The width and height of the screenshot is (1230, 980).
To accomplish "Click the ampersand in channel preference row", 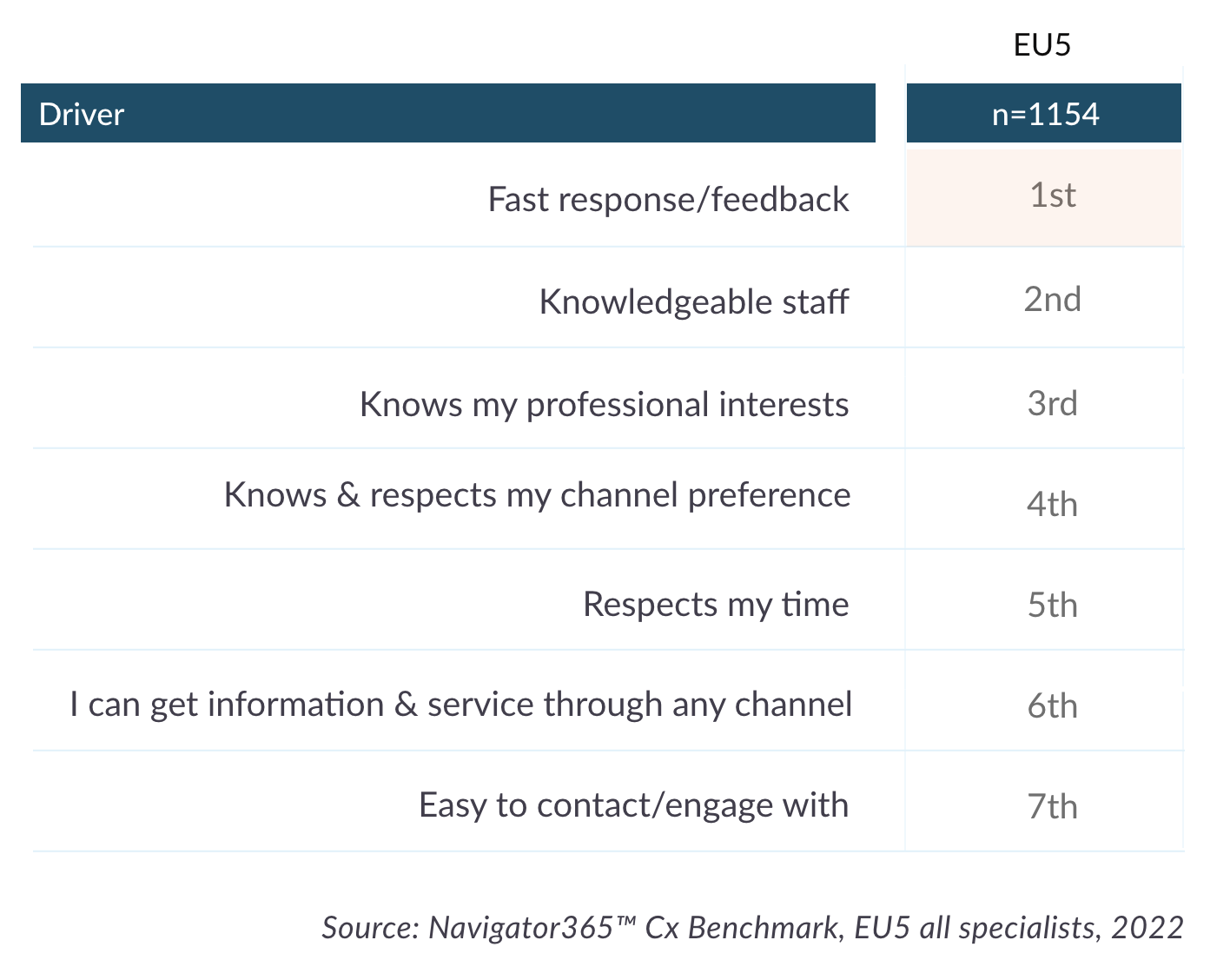I will click(x=347, y=495).
